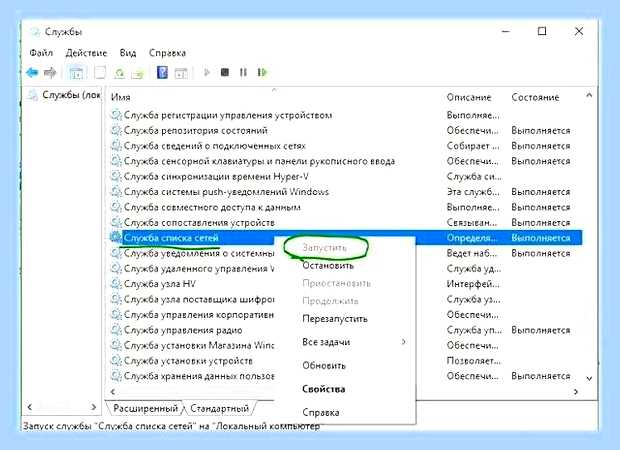Image resolution: width=620 pixels, height=450 pixels.
Task: Click tree pane scroll-right arrow
Action: (x=93, y=407)
